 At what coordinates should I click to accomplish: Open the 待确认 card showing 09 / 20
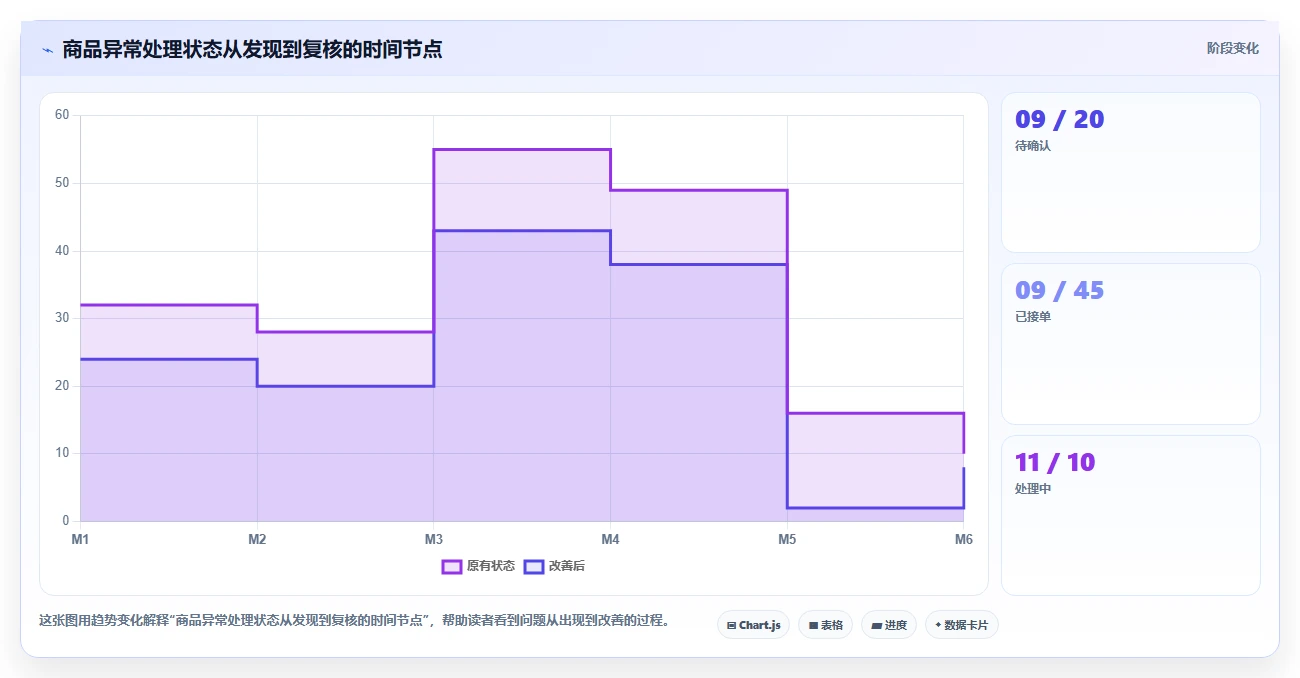point(1130,172)
